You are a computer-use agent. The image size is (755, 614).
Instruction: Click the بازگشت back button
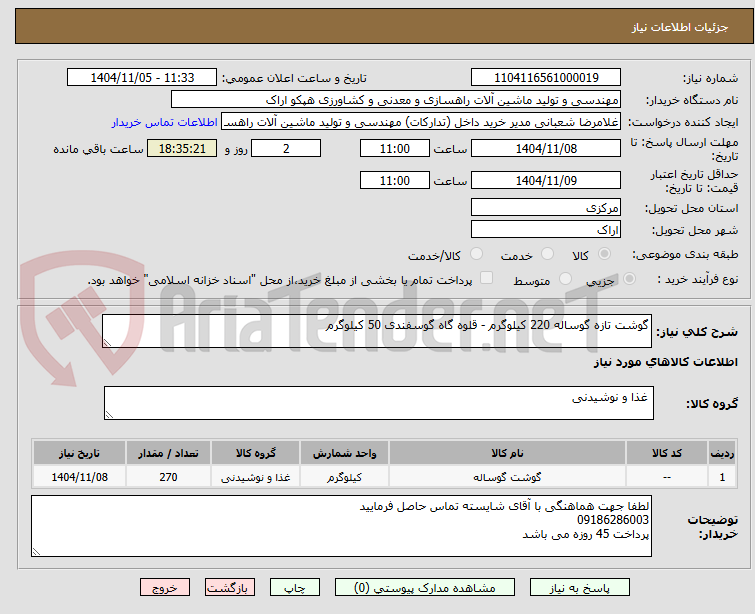tap(230, 588)
